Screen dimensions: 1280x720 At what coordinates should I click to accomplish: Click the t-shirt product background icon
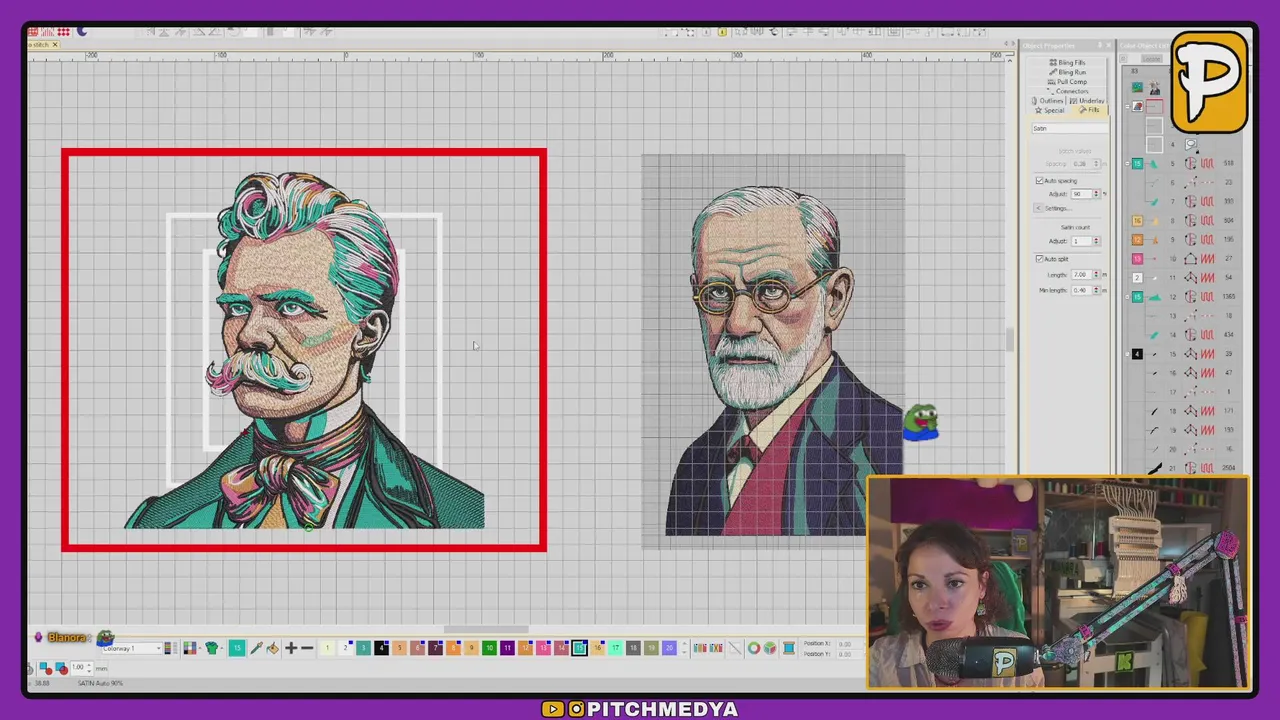pos(212,648)
